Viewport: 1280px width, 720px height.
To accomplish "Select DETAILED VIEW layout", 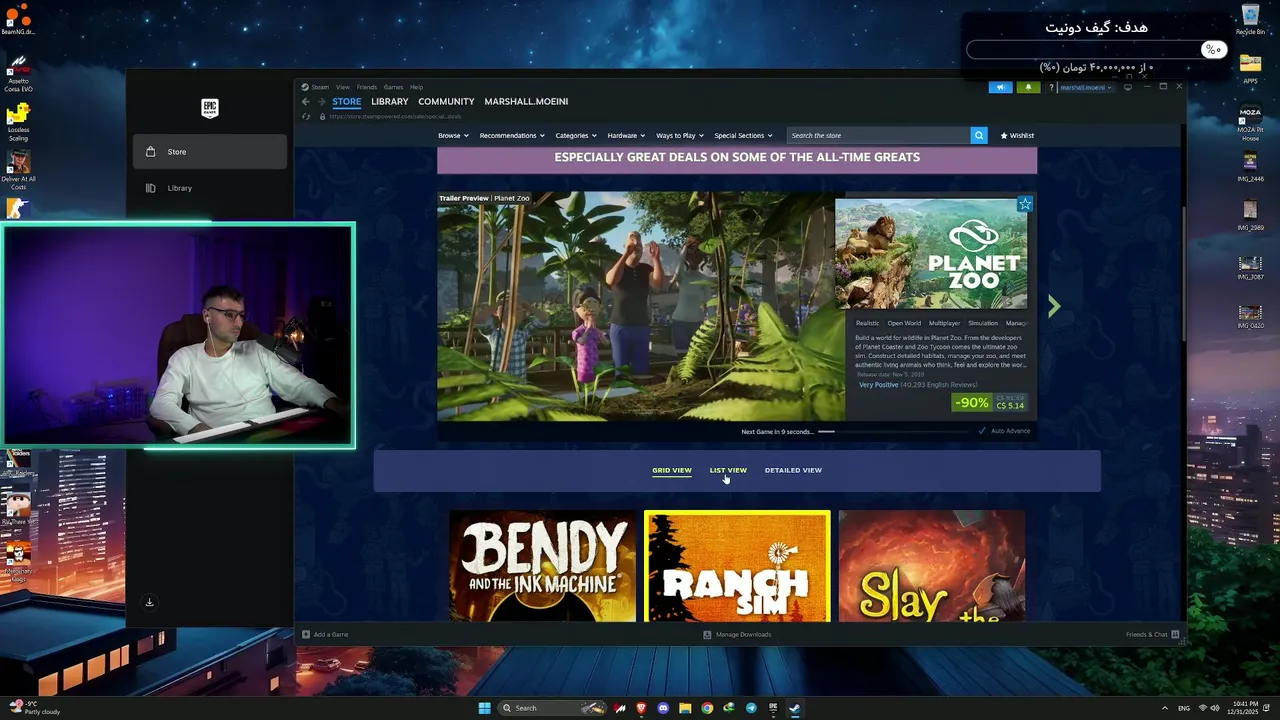I will 793,470.
